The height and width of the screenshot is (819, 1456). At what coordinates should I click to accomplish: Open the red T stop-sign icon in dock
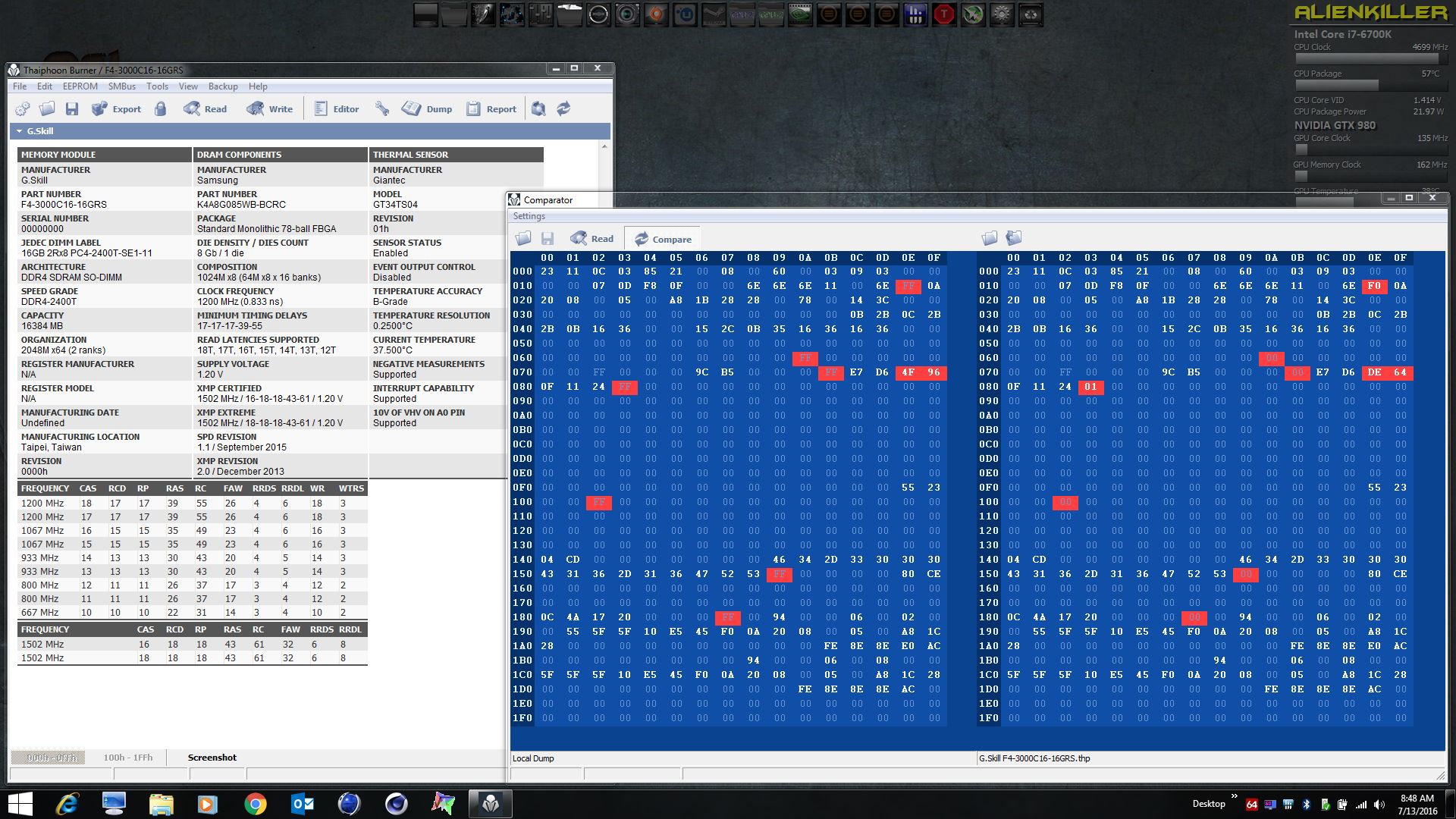944,14
